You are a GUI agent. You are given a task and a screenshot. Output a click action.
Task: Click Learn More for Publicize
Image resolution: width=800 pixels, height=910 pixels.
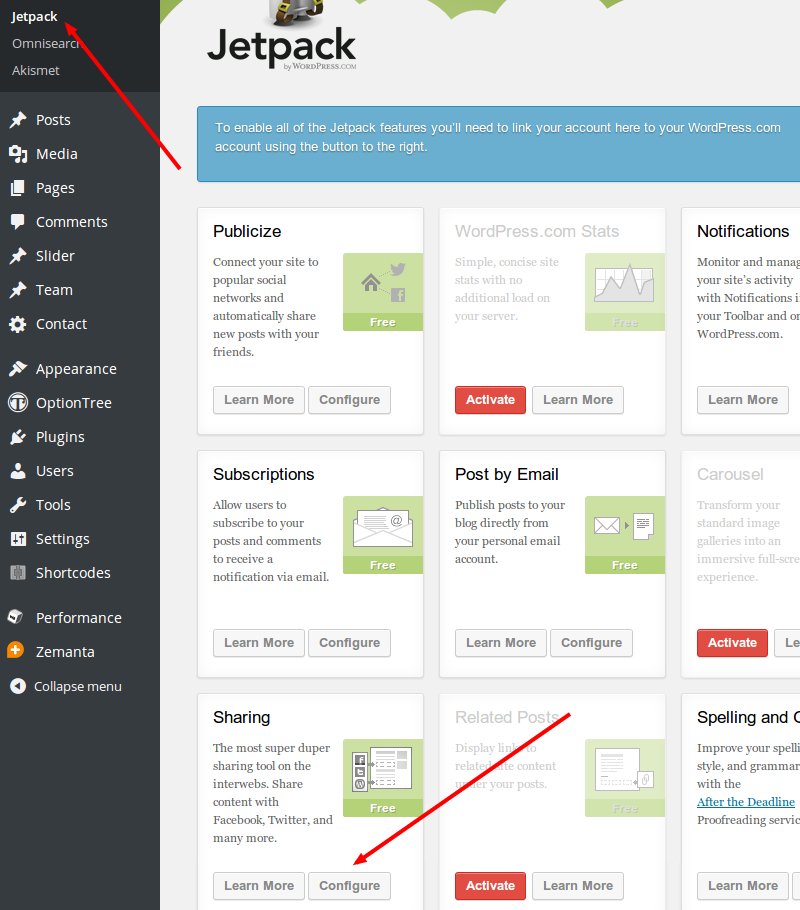pos(258,400)
